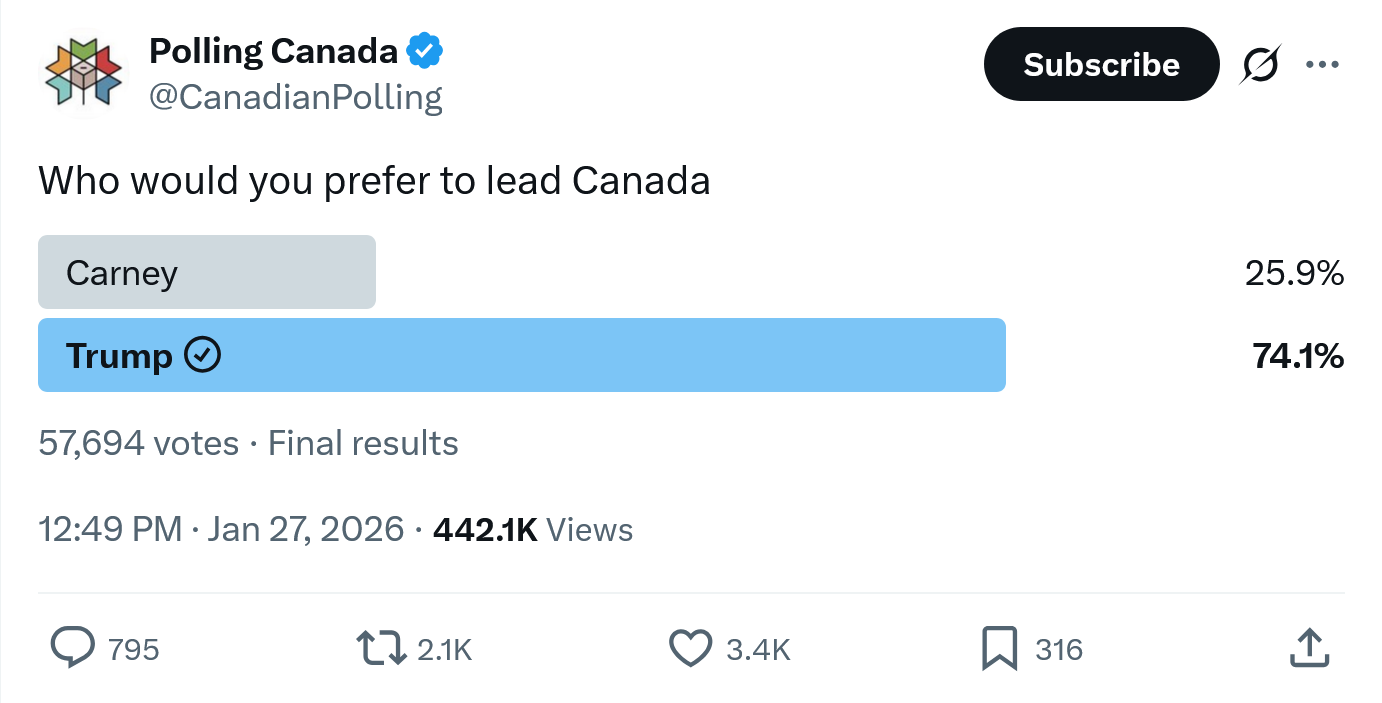Open the @CanadianPolling handle link
This screenshot has height=703, width=1382.
296,97
